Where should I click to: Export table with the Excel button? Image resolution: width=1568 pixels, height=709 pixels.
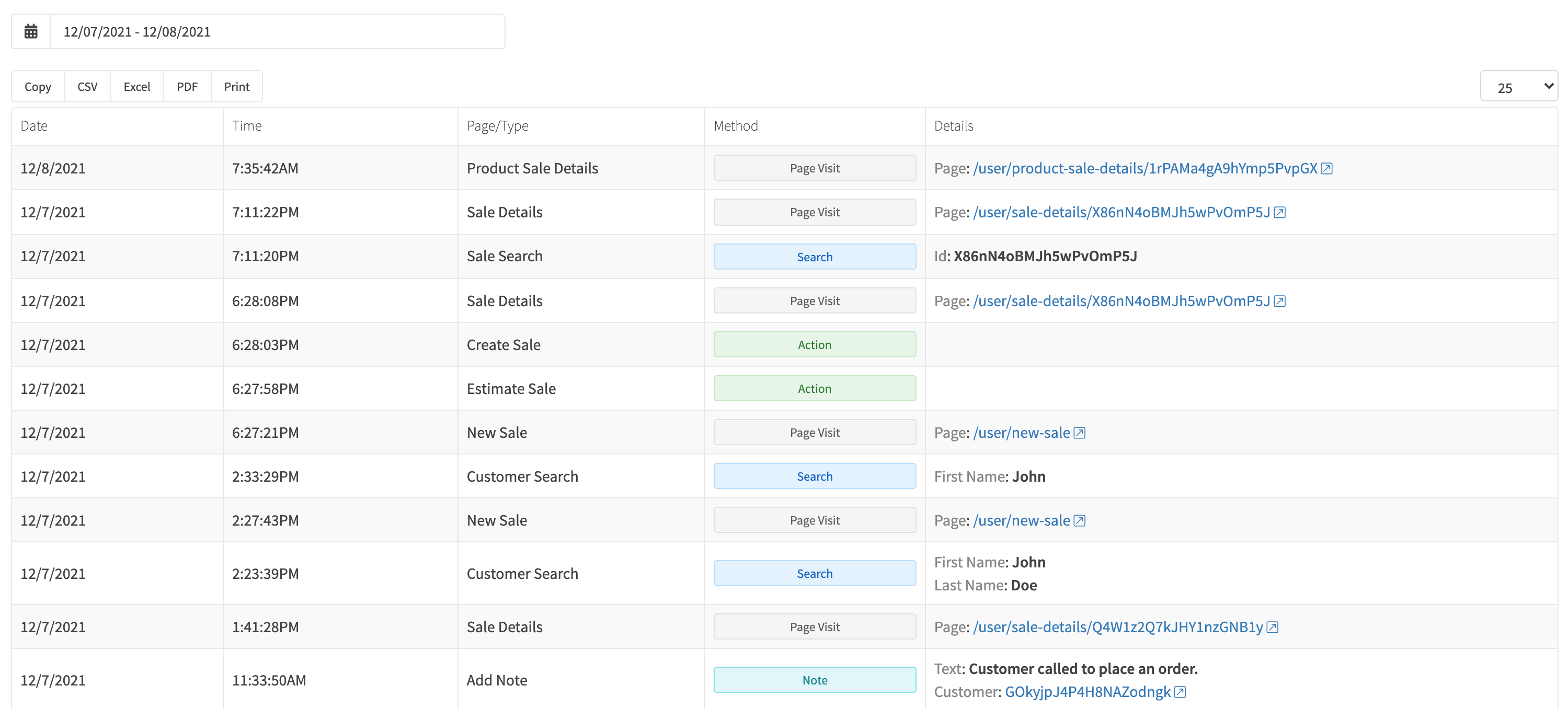tap(137, 87)
